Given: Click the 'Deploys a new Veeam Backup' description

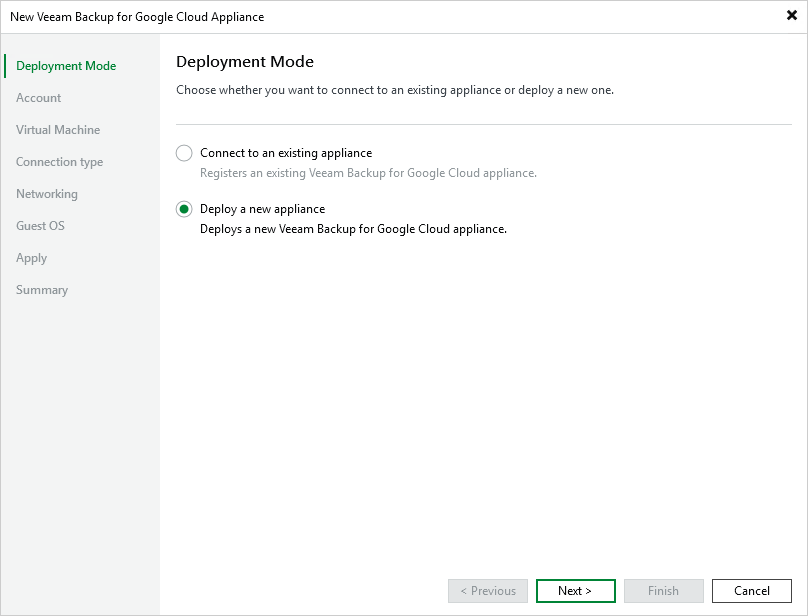Looking at the screenshot, I should (353, 229).
